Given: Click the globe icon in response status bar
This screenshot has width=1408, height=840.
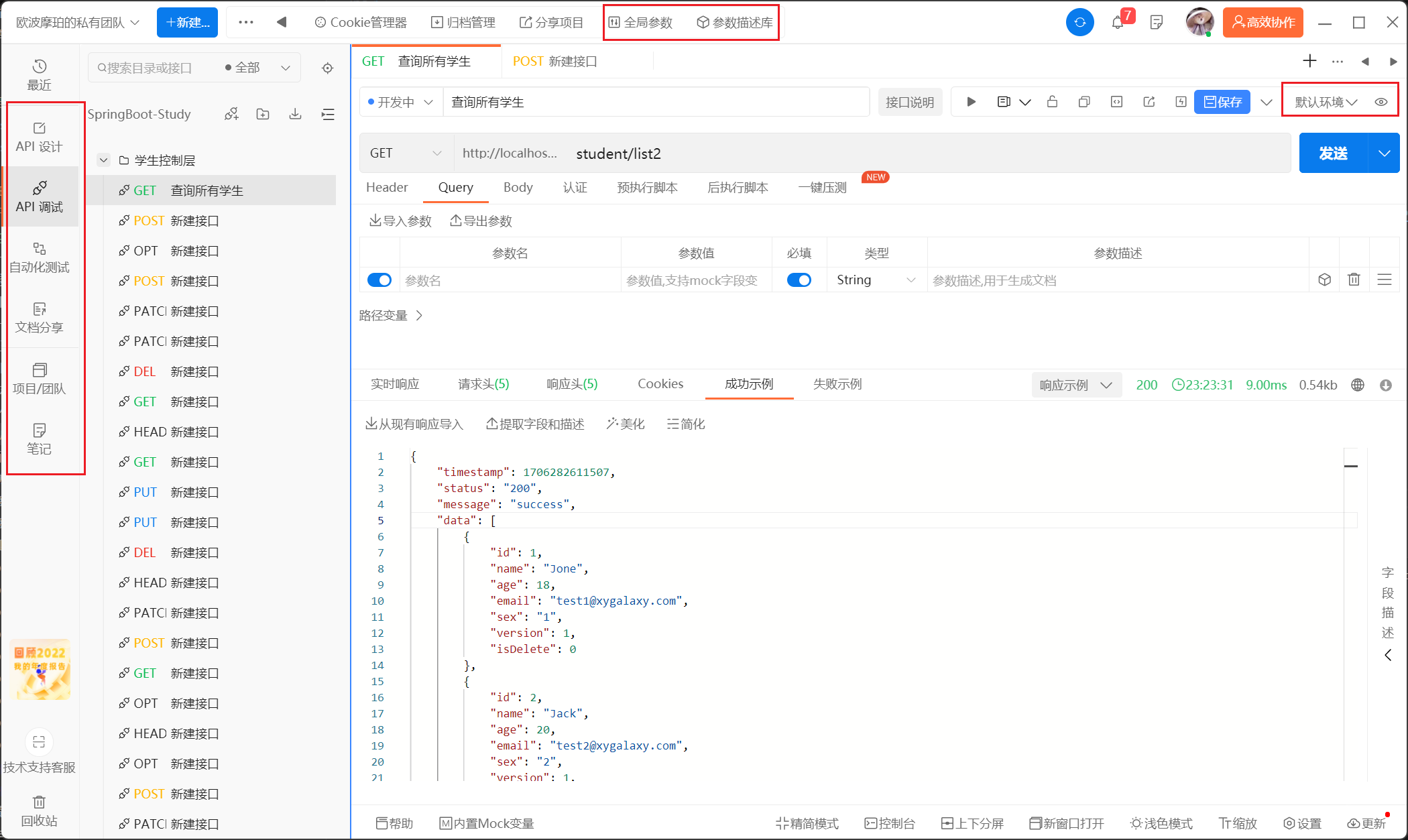Looking at the screenshot, I should tap(1358, 385).
